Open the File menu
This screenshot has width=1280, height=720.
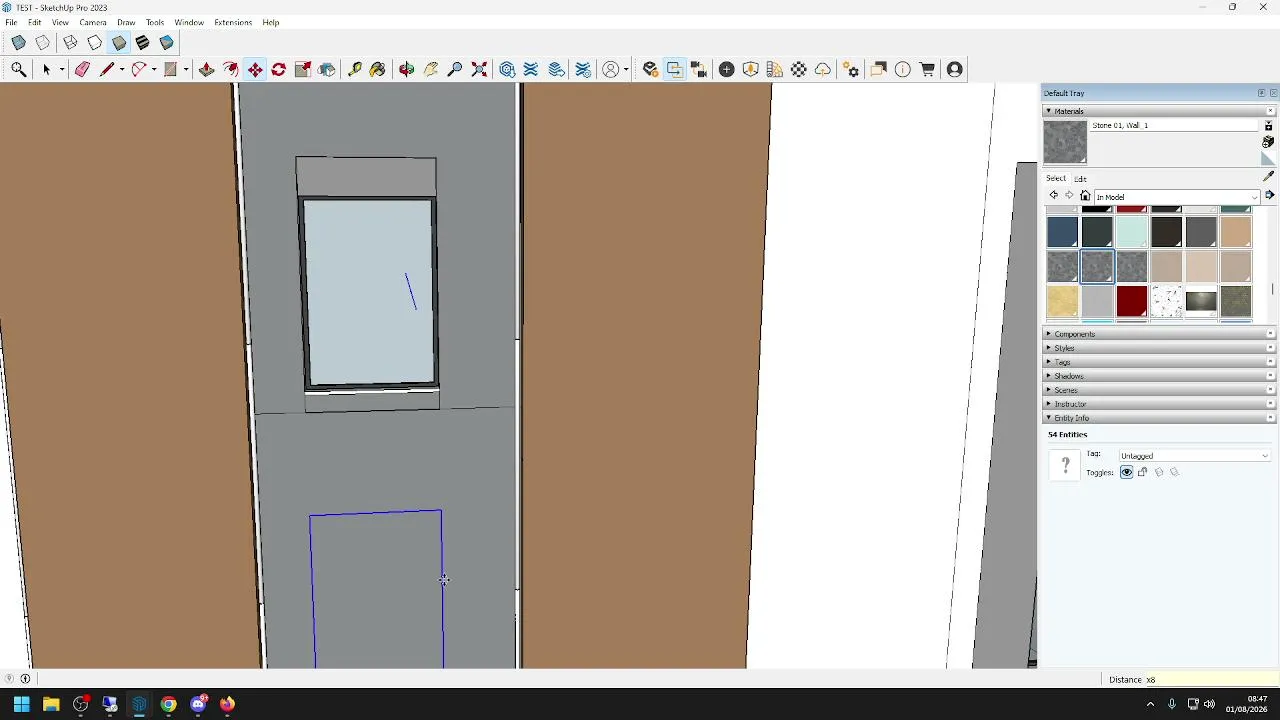(x=11, y=22)
